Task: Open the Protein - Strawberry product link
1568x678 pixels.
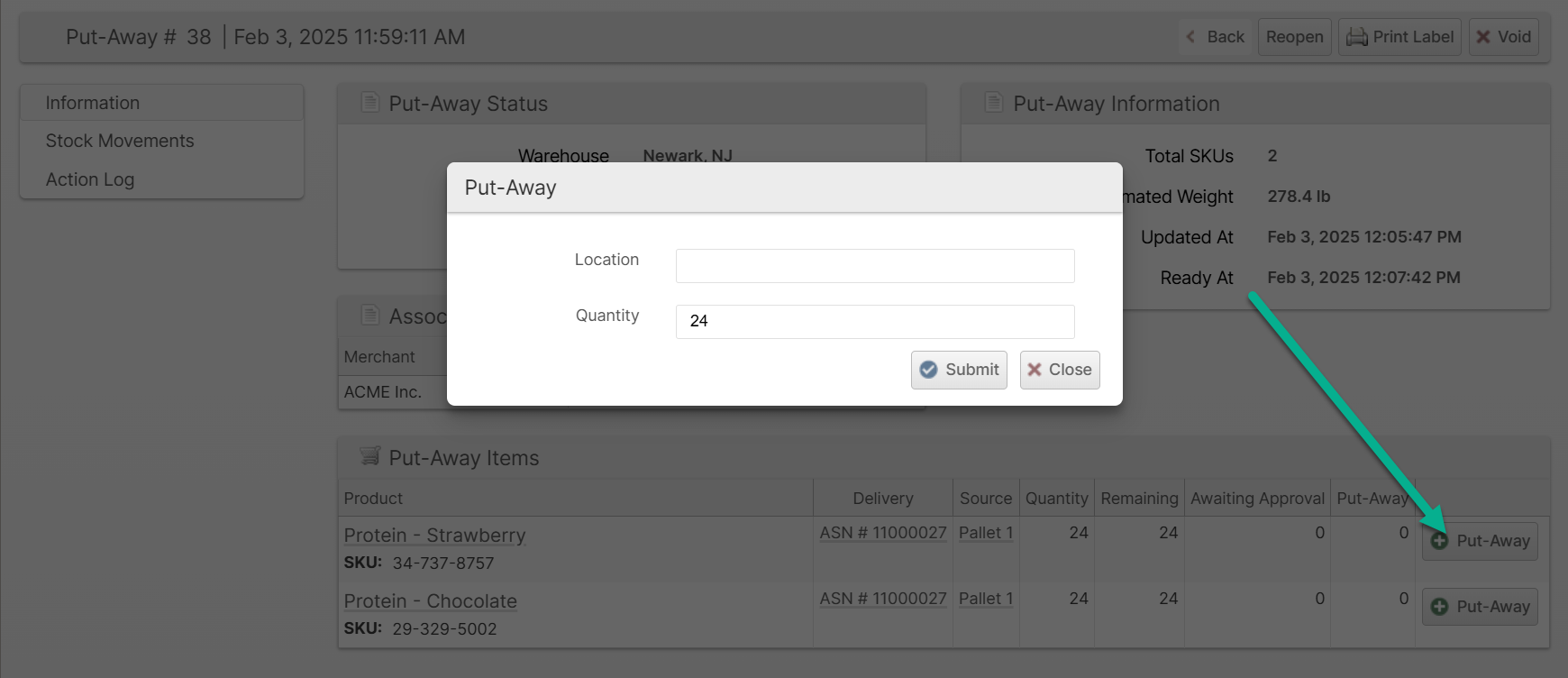Action: click(434, 536)
